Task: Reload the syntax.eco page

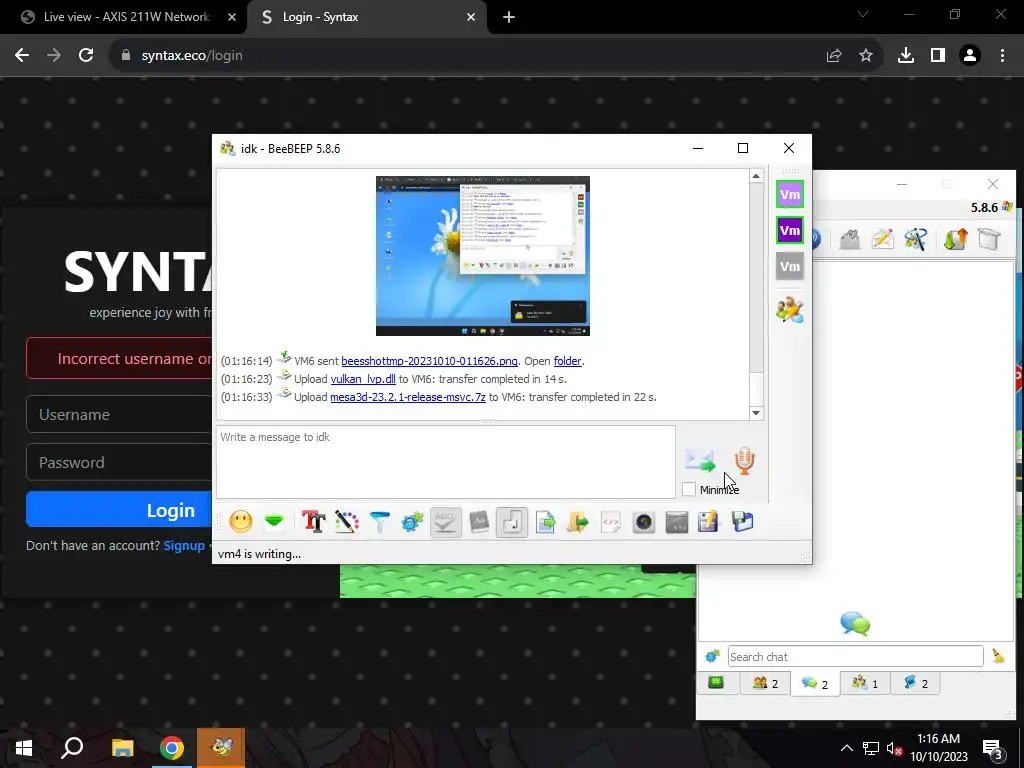Action: [86, 56]
